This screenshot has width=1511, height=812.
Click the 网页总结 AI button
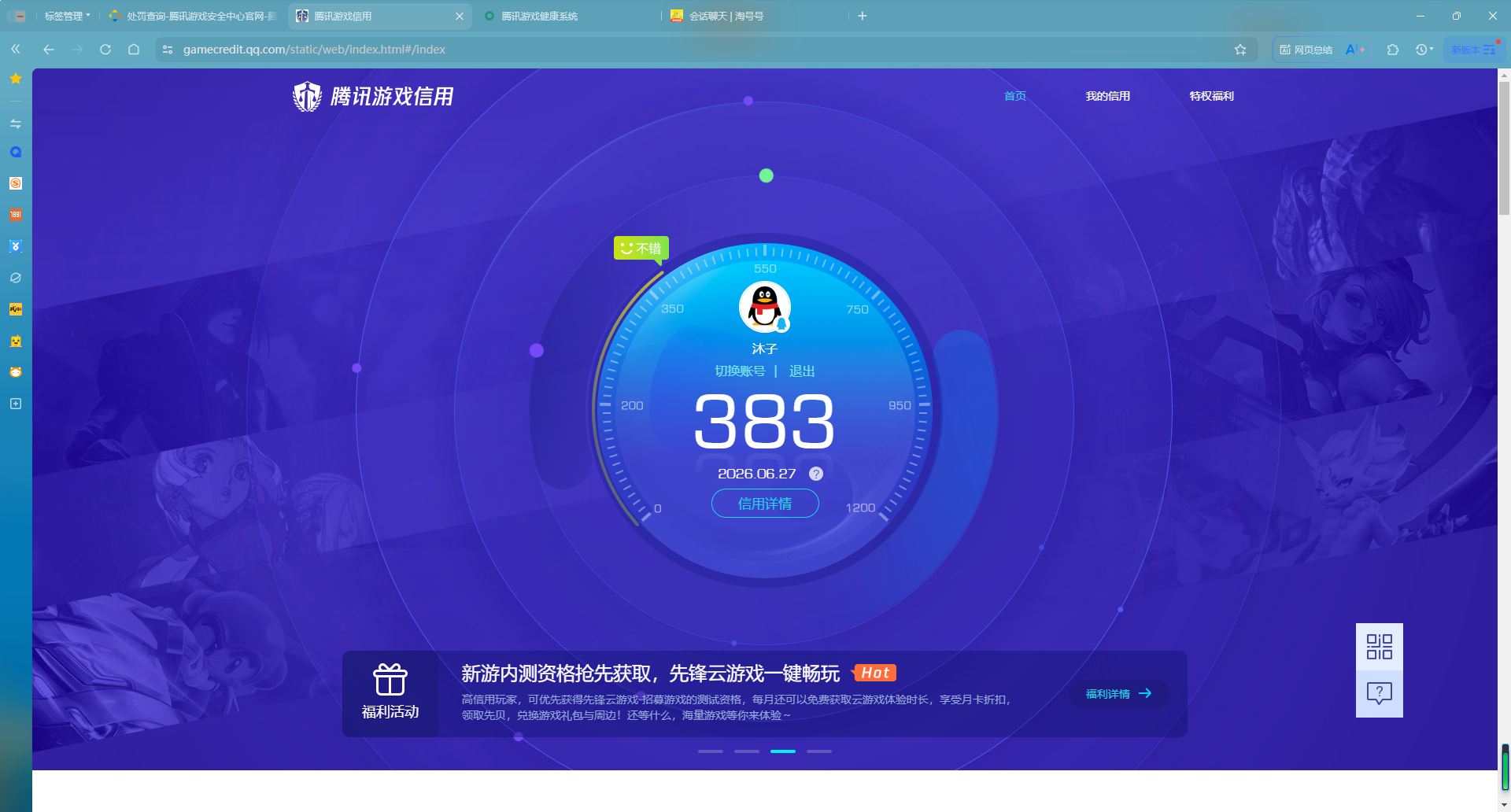(1306, 49)
